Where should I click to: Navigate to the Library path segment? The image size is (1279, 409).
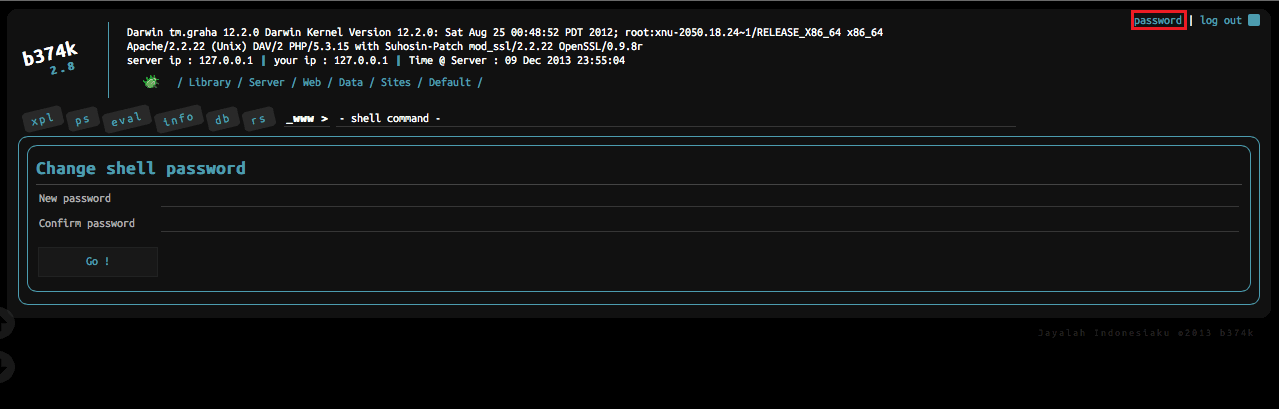[x=209, y=82]
